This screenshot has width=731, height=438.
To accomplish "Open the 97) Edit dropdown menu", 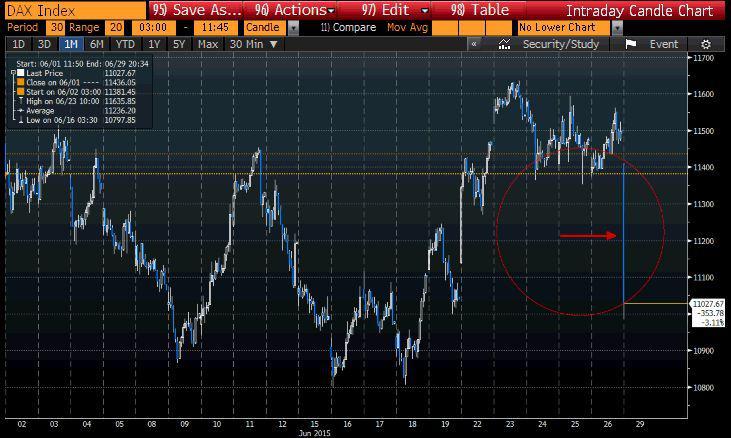I will pos(395,10).
